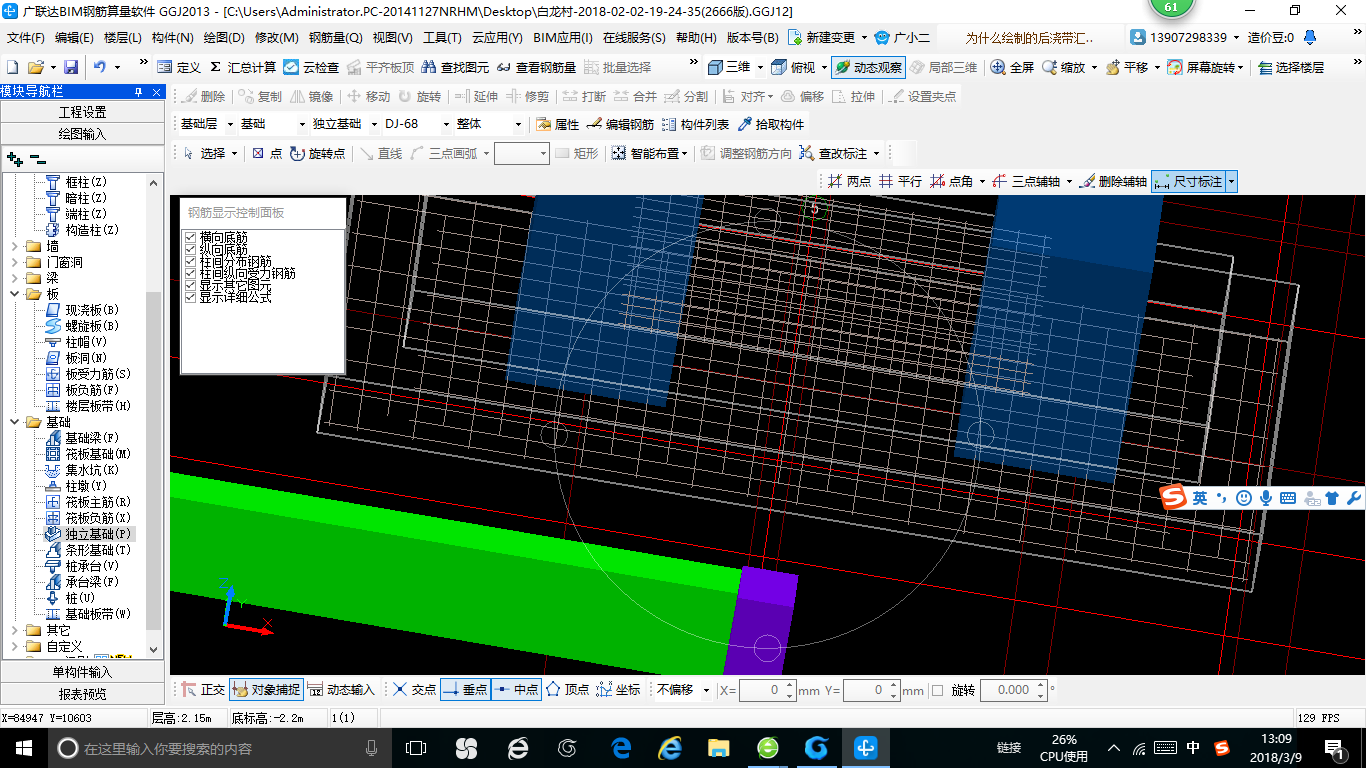The width and height of the screenshot is (1366, 768).
Task: Click 屏幕旋转 screen rotate tool
Action: pyautogui.click(x=1201, y=67)
